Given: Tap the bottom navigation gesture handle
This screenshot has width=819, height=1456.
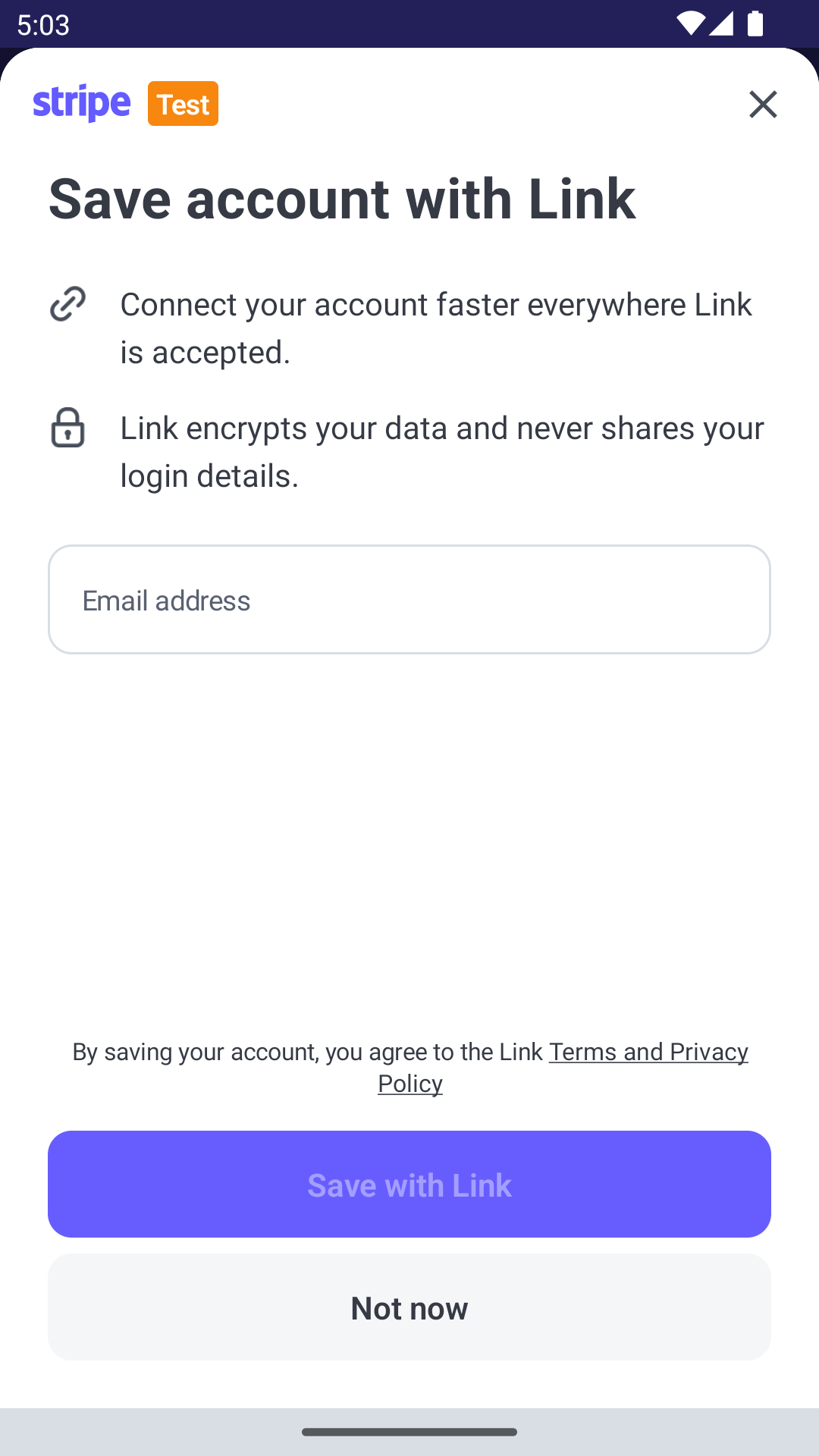Looking at the screenshot, I should (x=409, y=1432).
